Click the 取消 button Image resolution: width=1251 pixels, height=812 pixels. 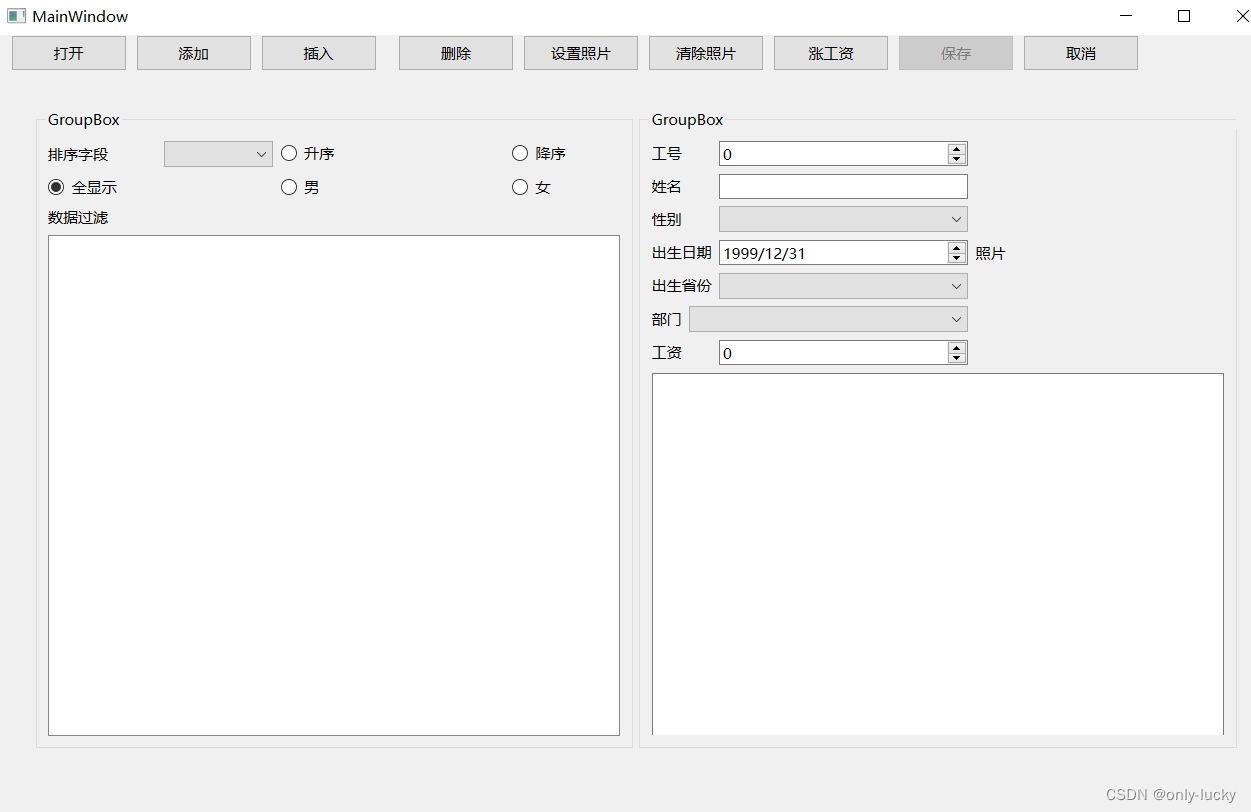tap(1081, 53)
